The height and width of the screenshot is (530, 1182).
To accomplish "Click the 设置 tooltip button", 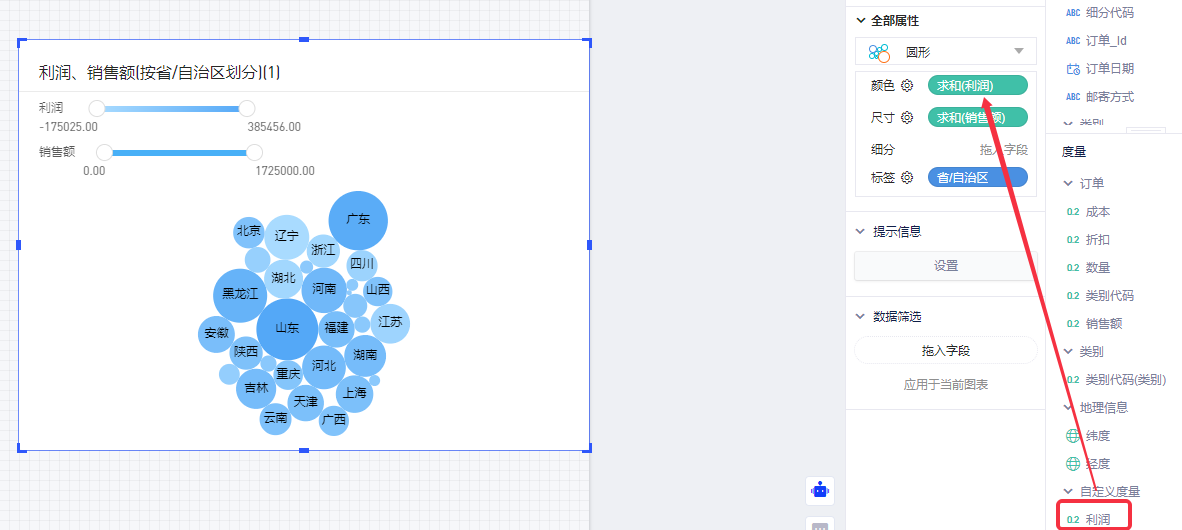I will [945, 266].
